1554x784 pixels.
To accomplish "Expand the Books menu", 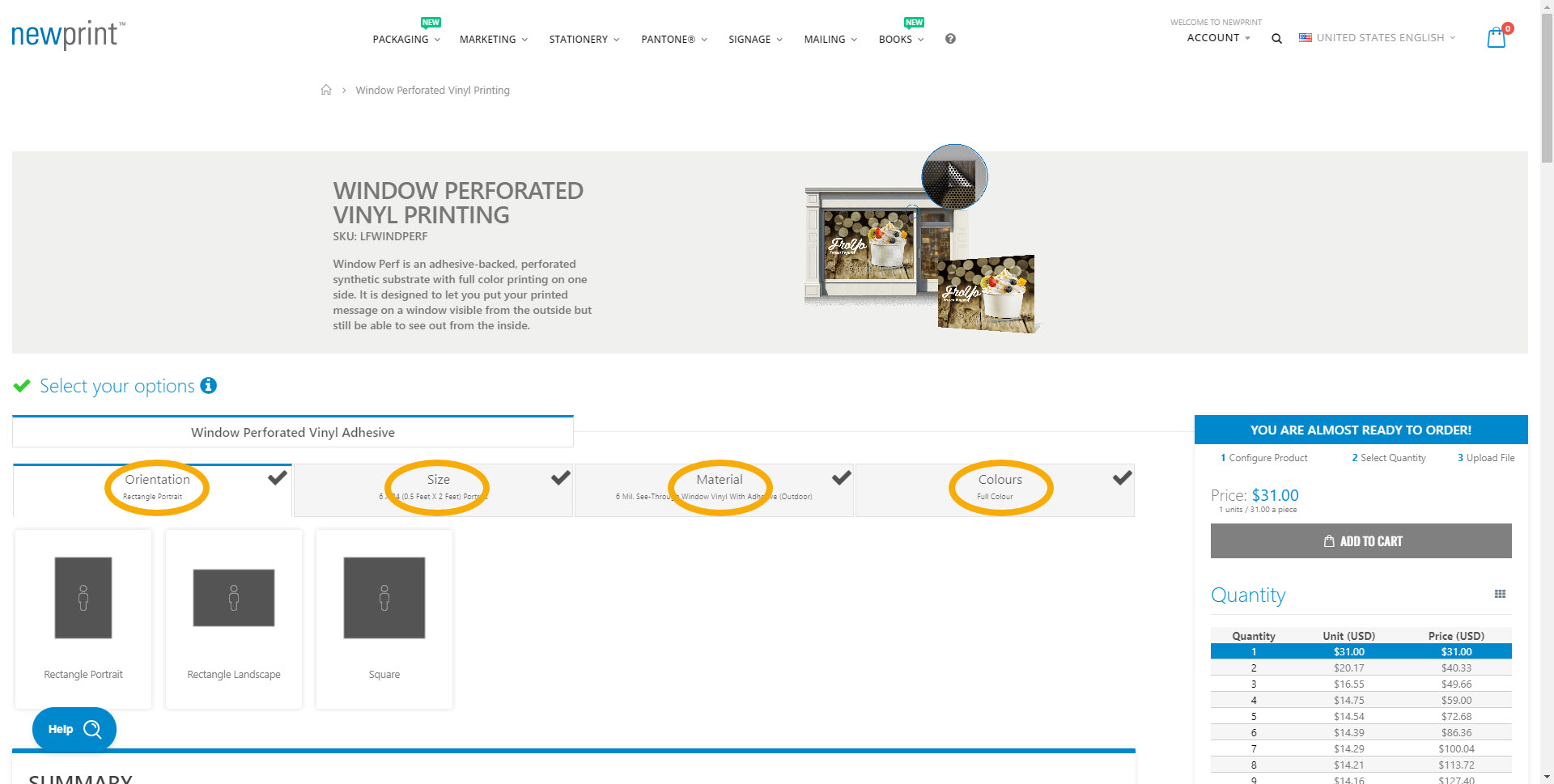I will (x=901, y=39).
